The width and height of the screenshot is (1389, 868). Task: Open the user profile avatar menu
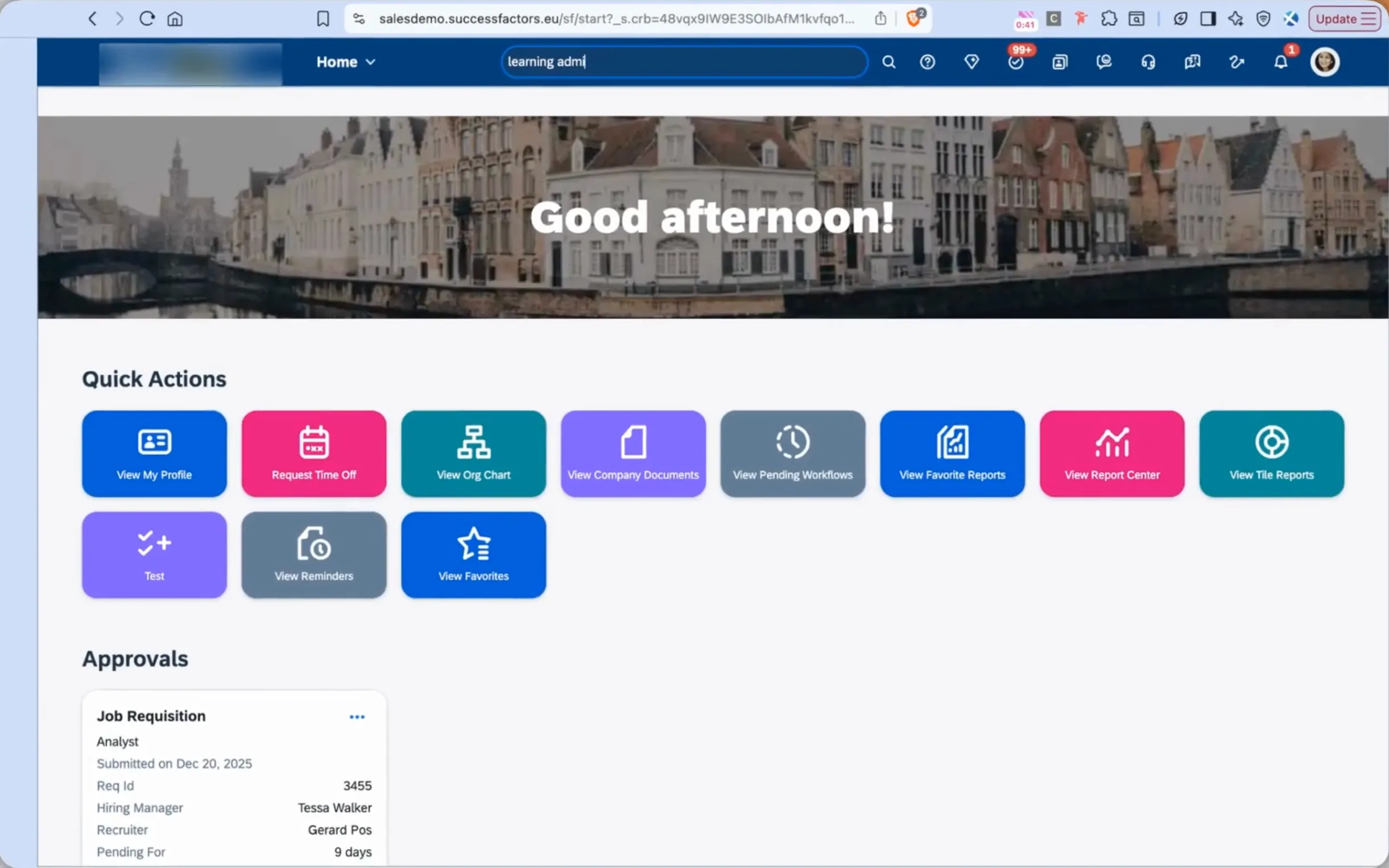(x=1325, y=62)
